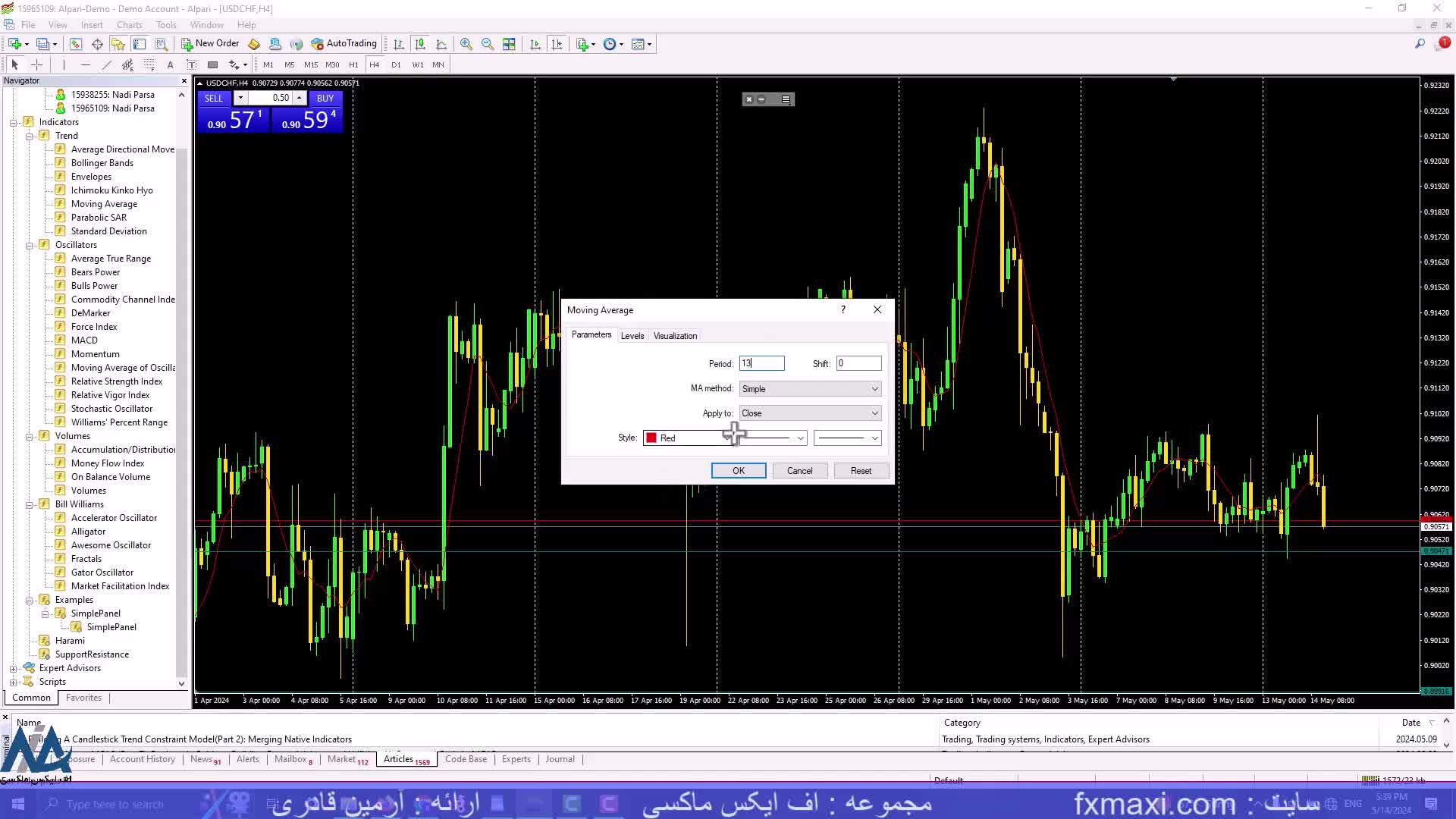Click the Zoom In chart icon

pos(466,44)
